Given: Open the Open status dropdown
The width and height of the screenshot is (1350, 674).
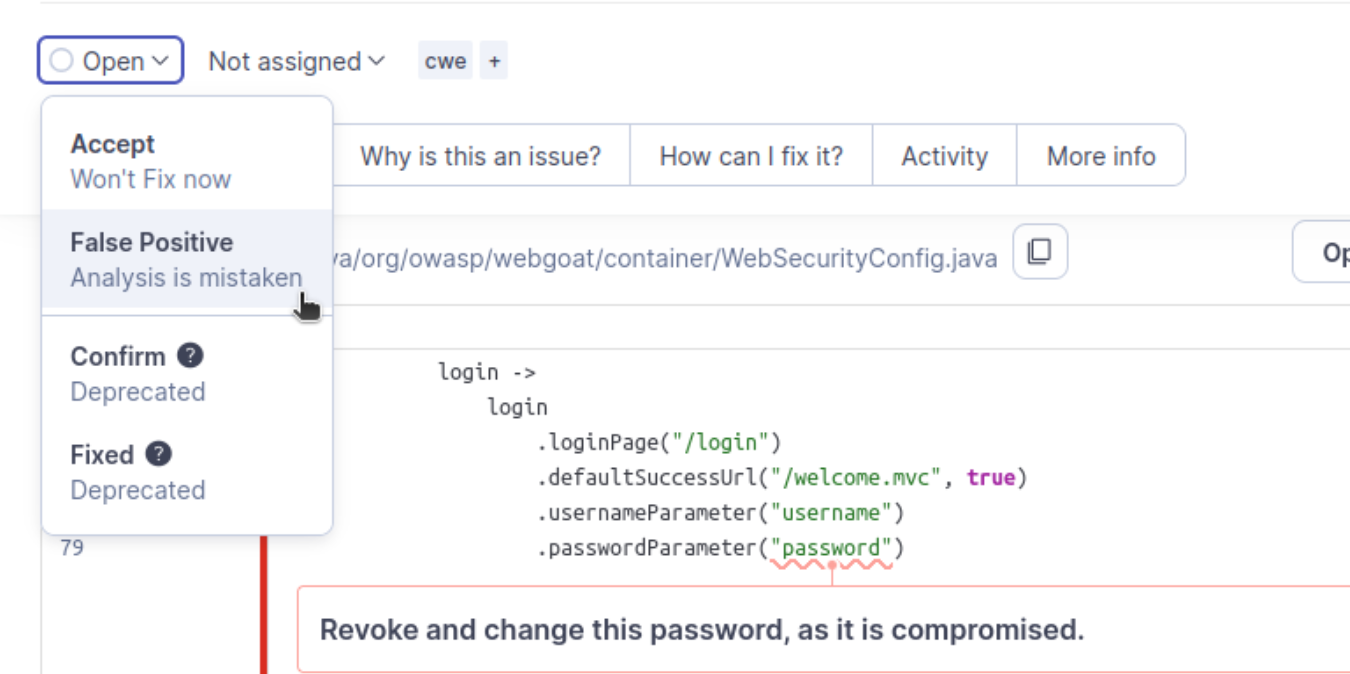Looking at the screenshot, I should 111,60.
